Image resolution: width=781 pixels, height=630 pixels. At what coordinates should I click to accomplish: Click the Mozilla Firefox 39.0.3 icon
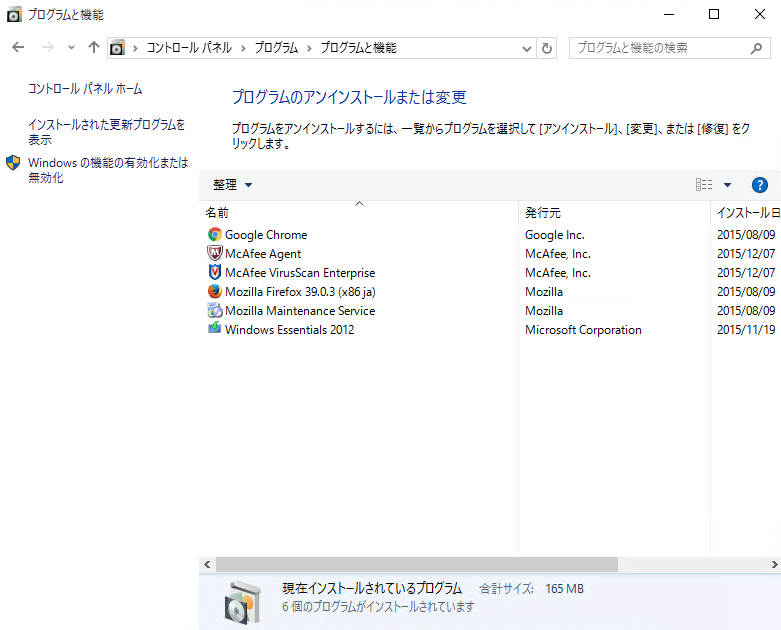click(215, 291)
